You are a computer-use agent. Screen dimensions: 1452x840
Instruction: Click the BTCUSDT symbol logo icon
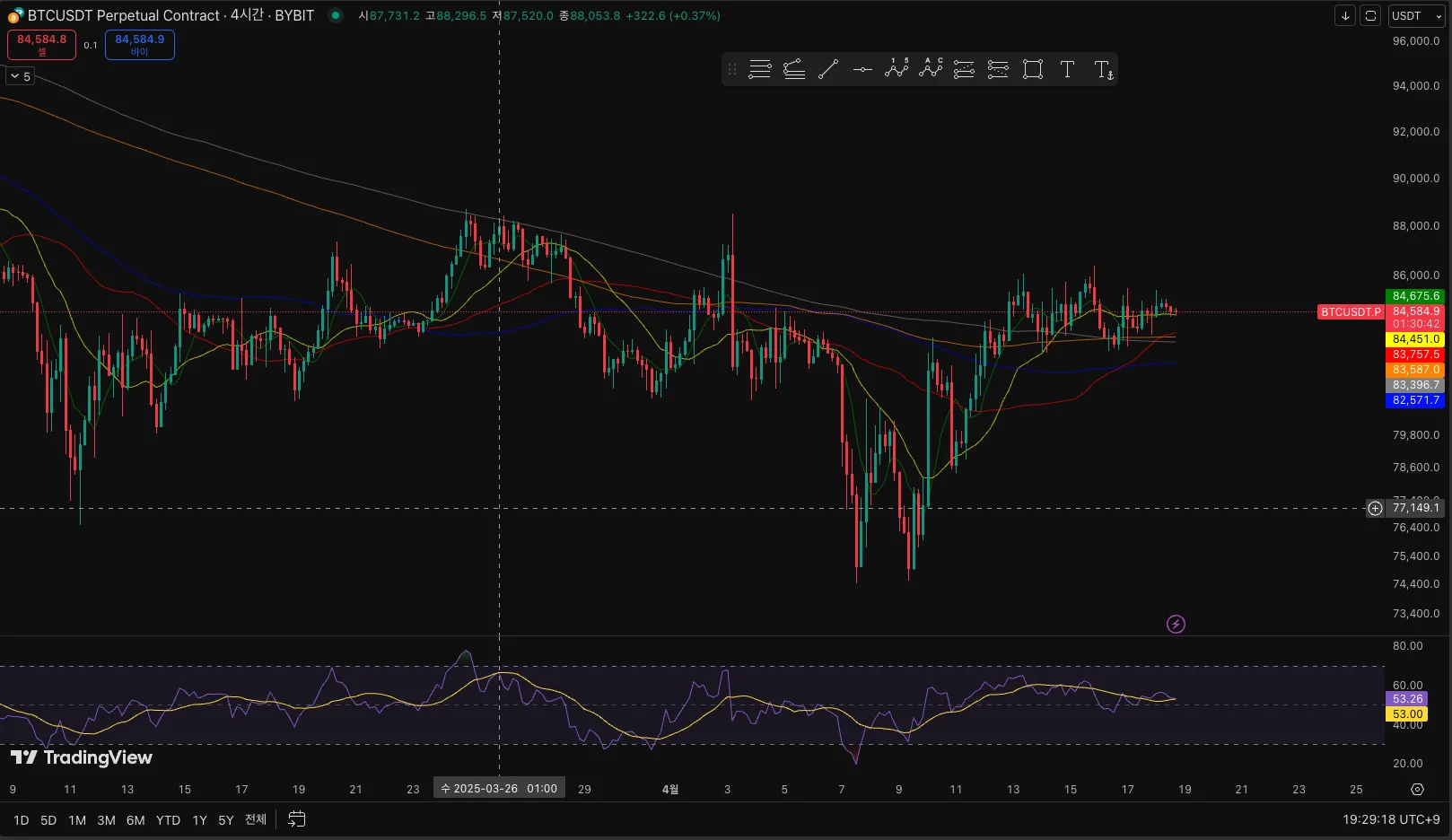click(15, 15)
